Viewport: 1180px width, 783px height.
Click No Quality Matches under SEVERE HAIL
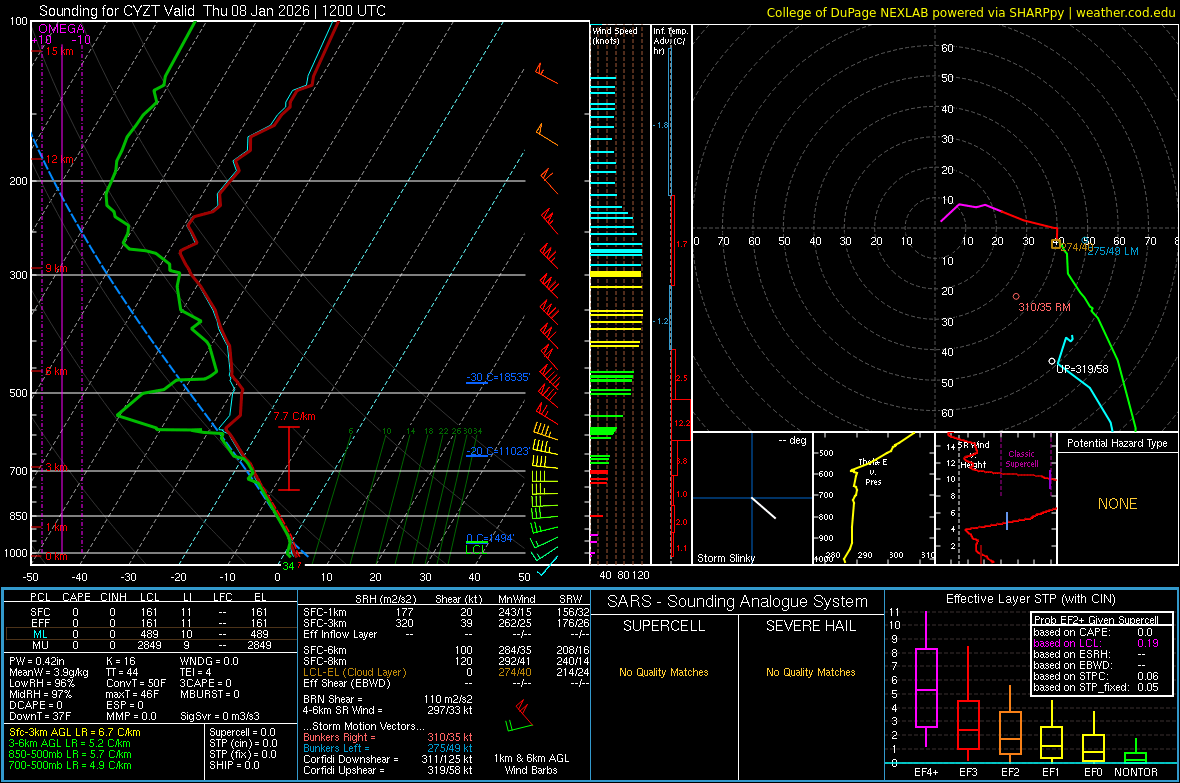[810, 672]
